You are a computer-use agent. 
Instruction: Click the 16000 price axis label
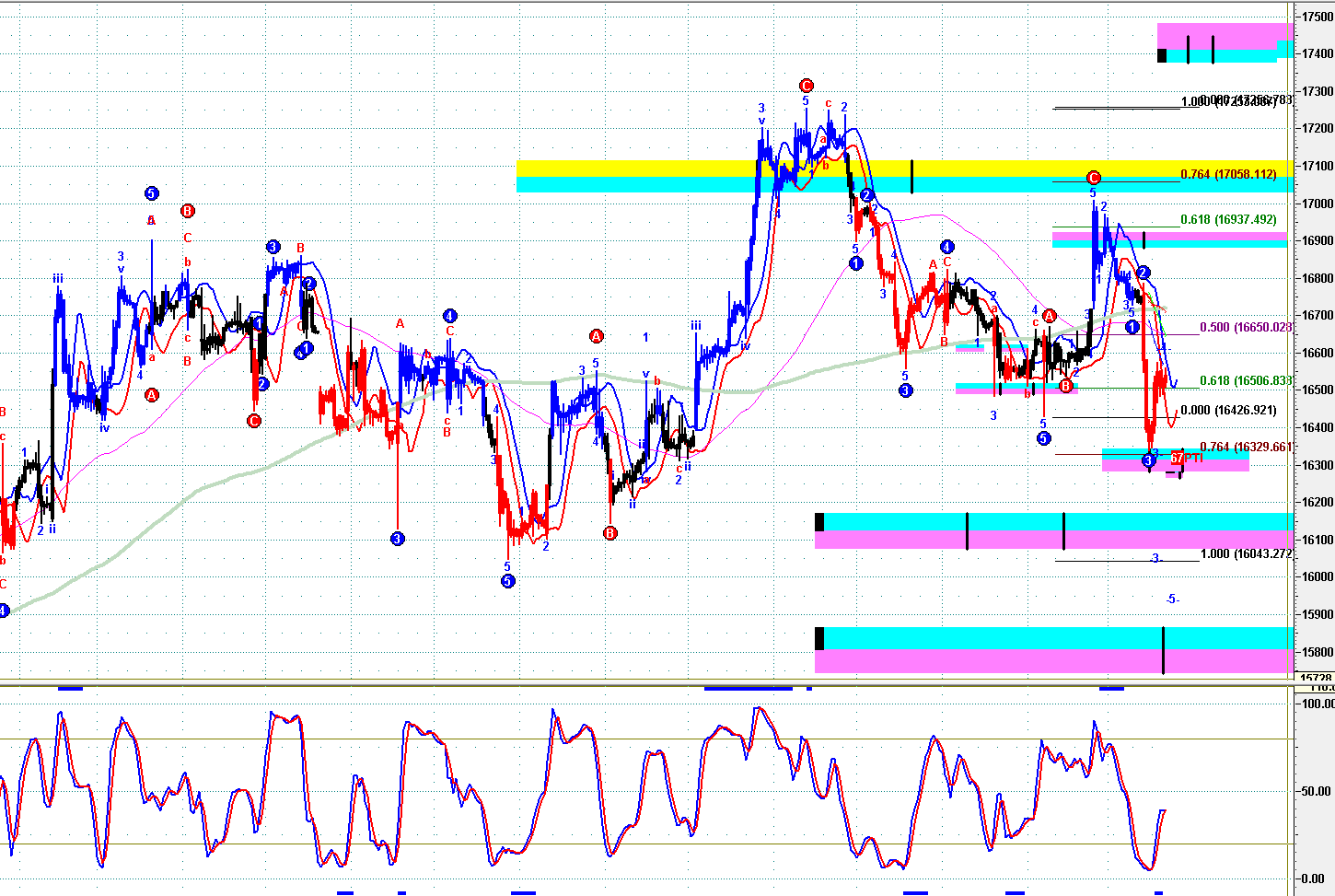(1318, 576)
